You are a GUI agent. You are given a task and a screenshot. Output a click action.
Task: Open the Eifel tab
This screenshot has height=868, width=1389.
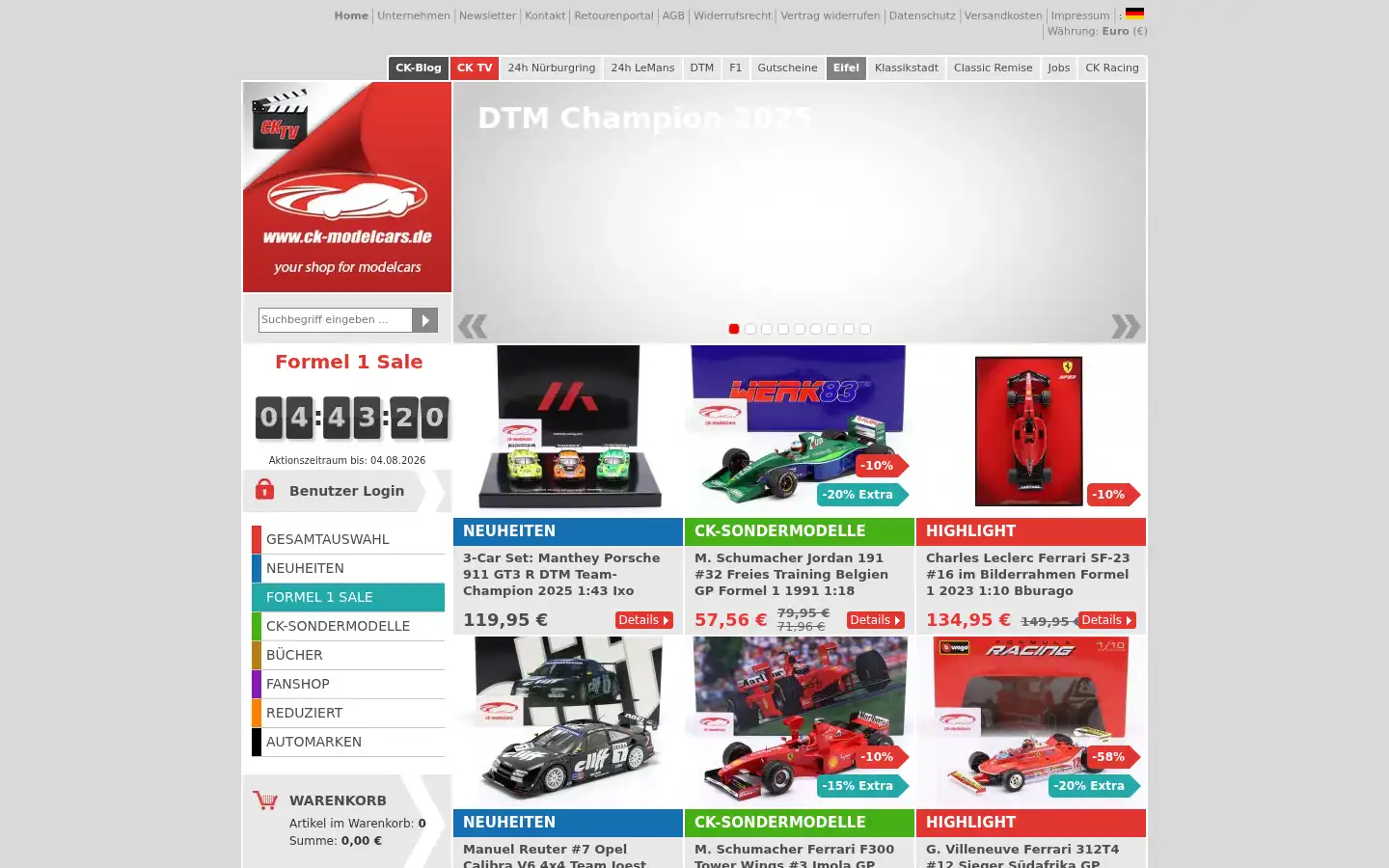coord(846,68)
